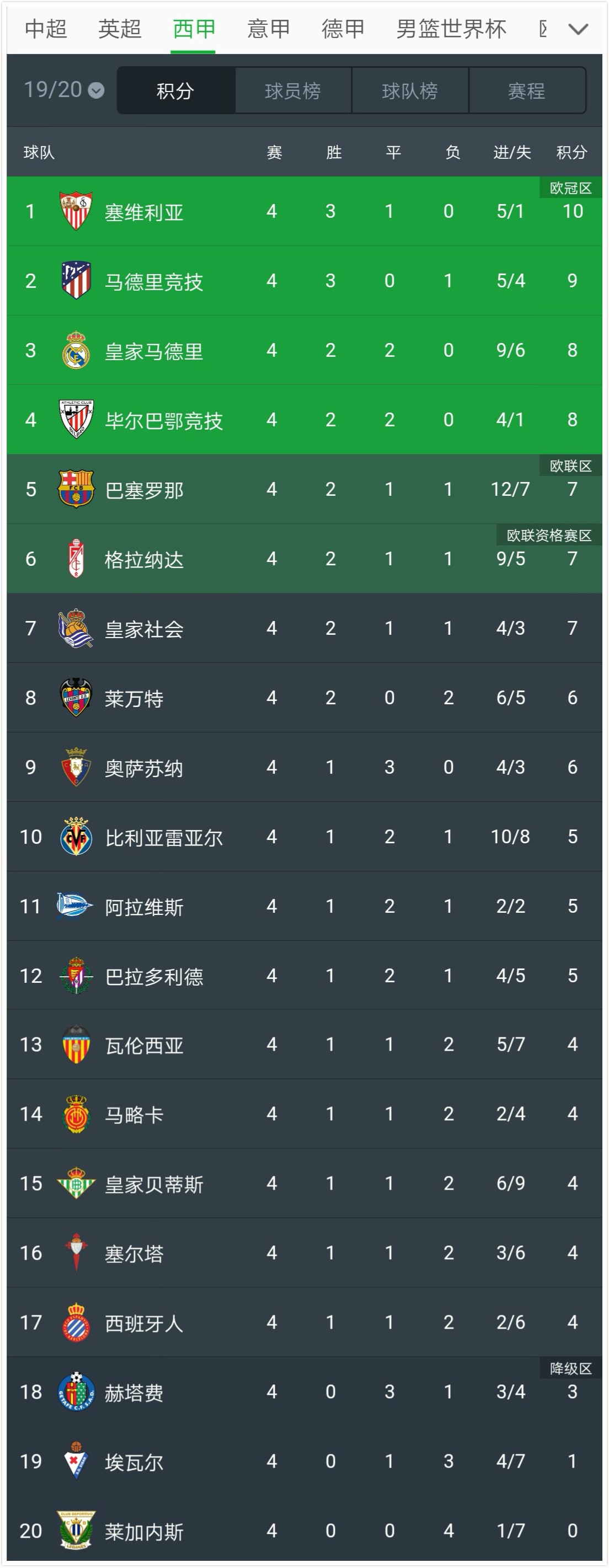Click the Getafe club crest icon
This screenshot has height=1568, width=609.
(x=76, y=1392)
